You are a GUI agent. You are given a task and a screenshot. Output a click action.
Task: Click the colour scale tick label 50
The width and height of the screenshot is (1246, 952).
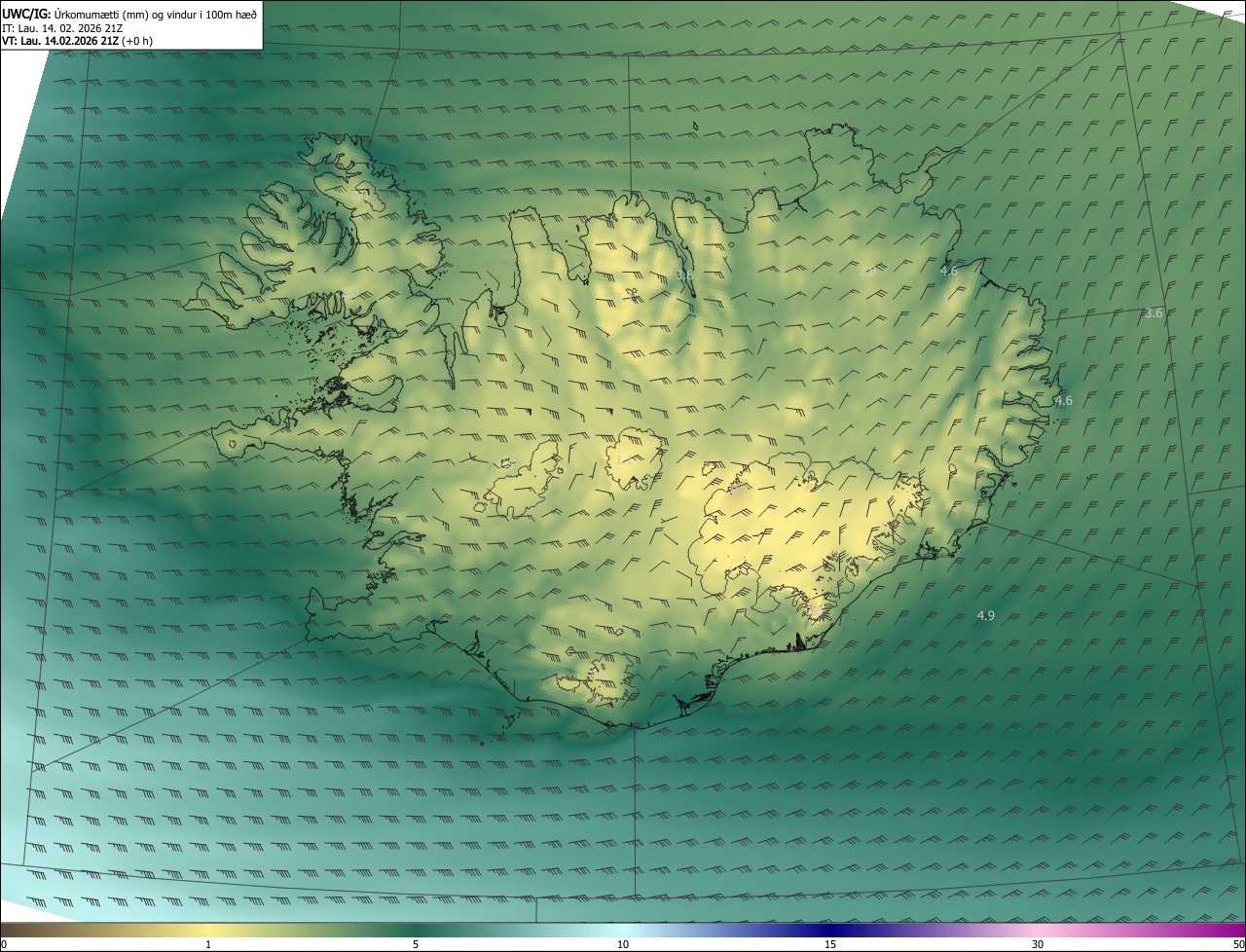click(x=1238, y=944)
